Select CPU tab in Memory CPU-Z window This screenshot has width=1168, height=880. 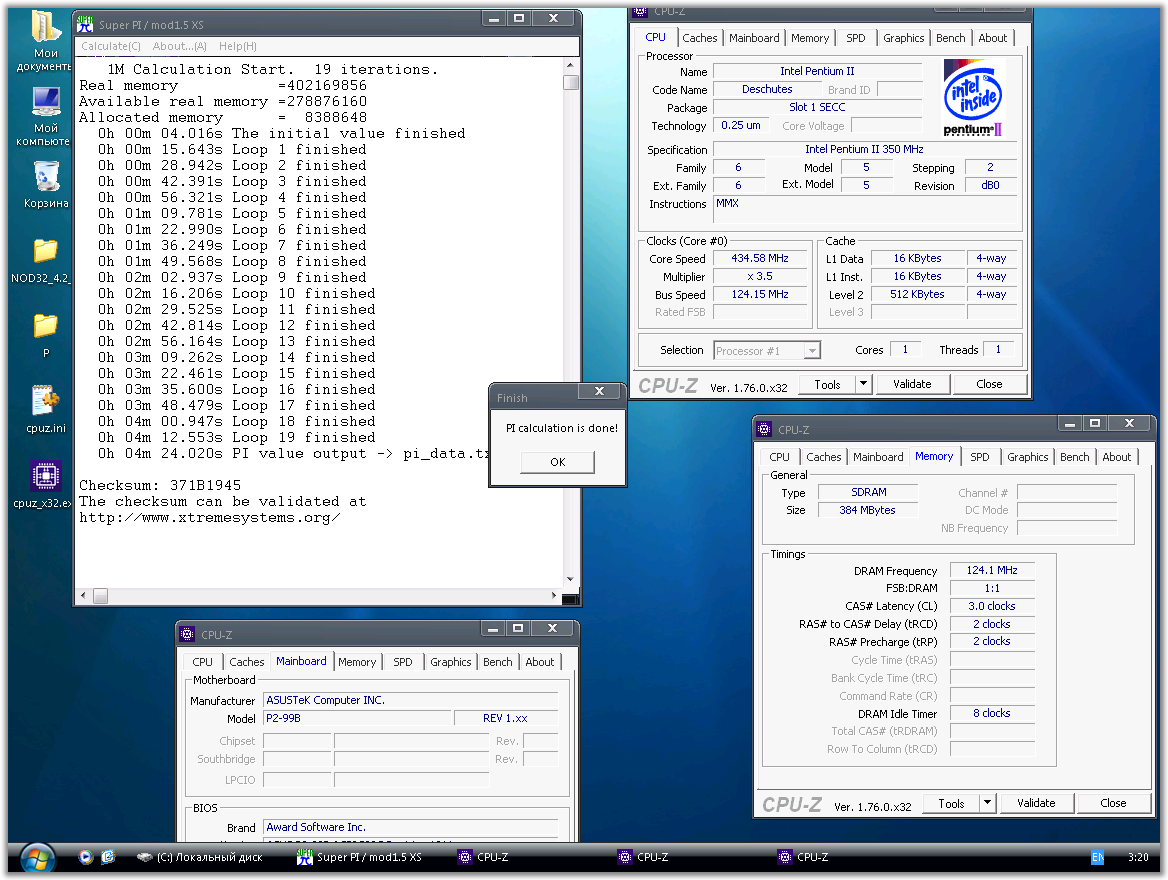pyautogui.click(x=779, y=457)
